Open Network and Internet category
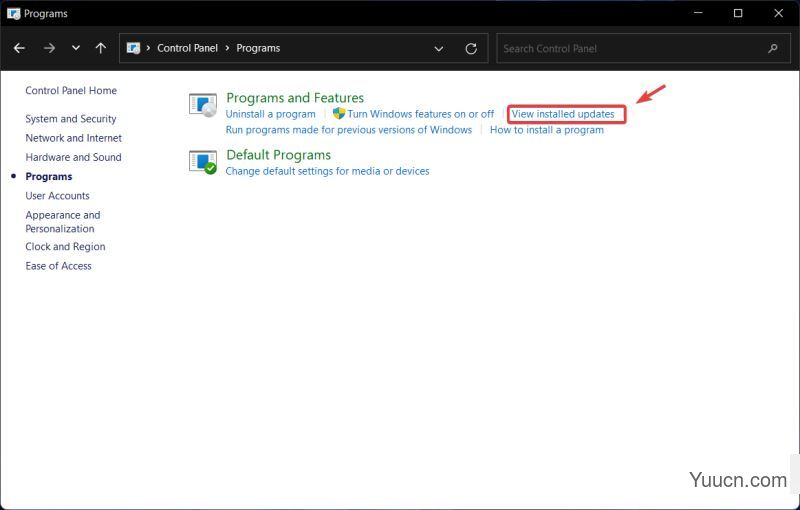 pyautogui.click(x=73, y=138)
